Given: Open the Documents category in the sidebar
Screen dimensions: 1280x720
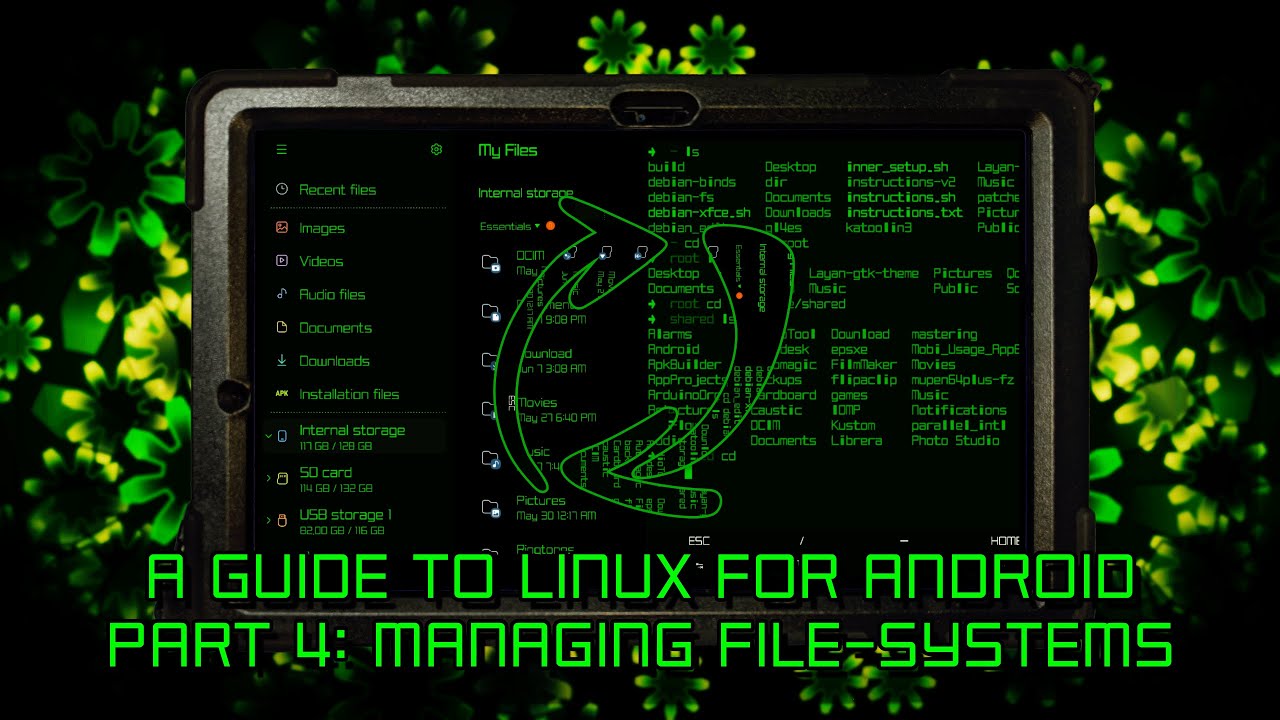Looking at the screenshot, I should coord(335,327).
